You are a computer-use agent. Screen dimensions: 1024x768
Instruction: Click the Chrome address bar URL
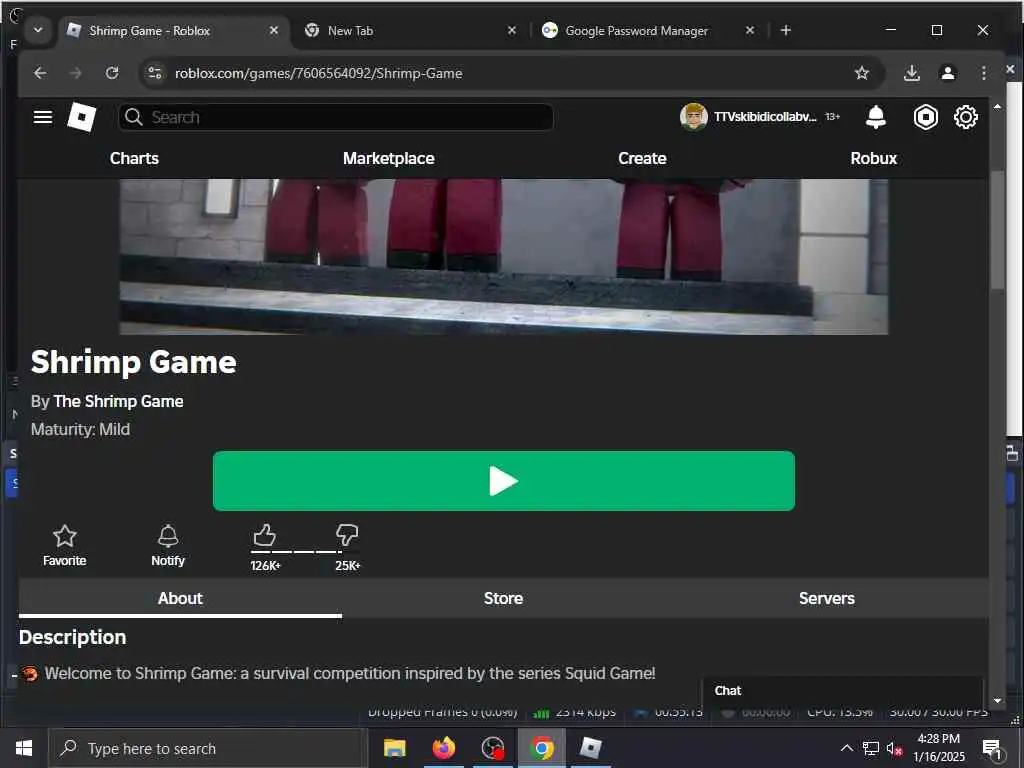coord(319,73)
